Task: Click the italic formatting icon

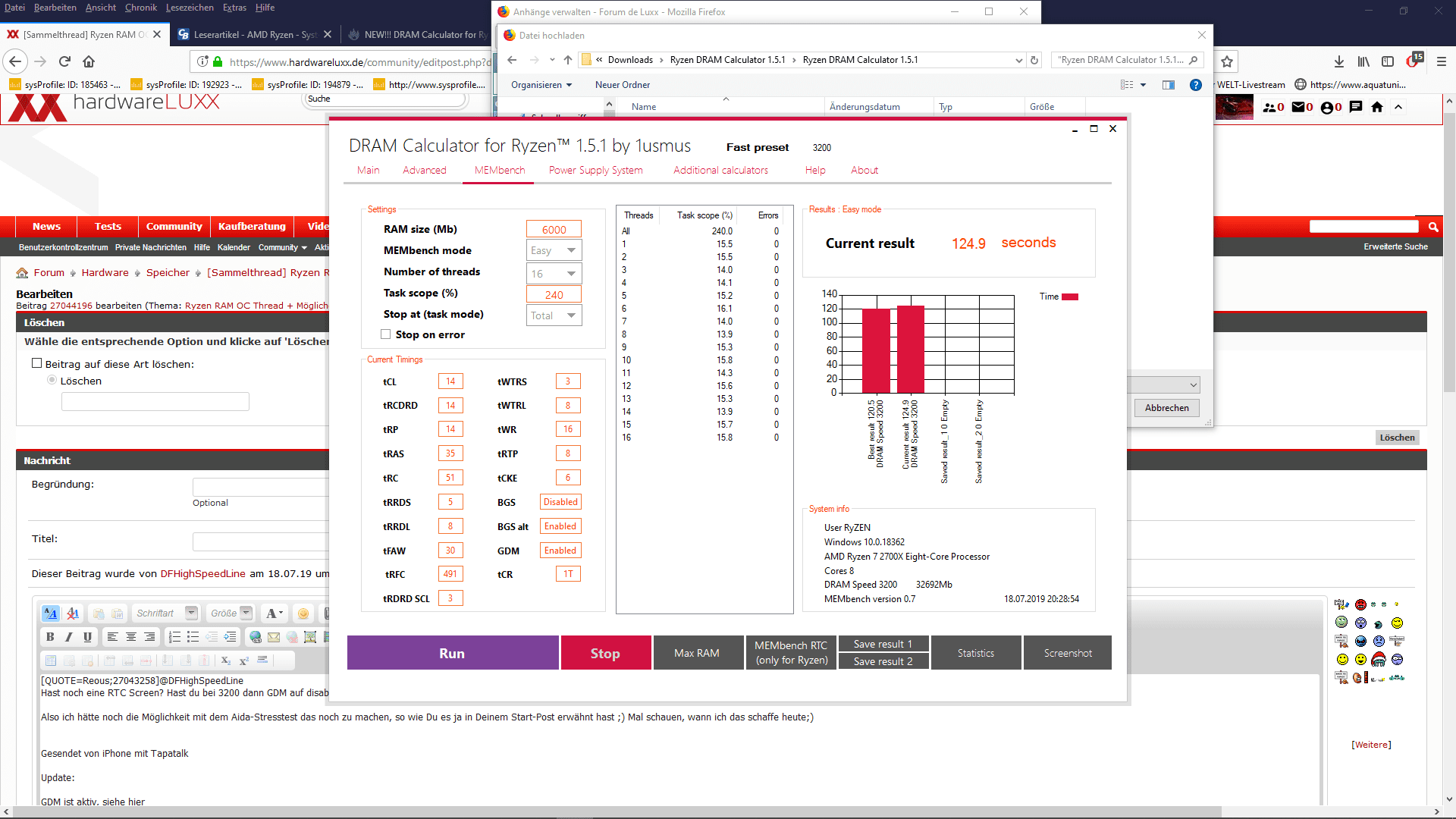Action: click(x=69, y=637)
